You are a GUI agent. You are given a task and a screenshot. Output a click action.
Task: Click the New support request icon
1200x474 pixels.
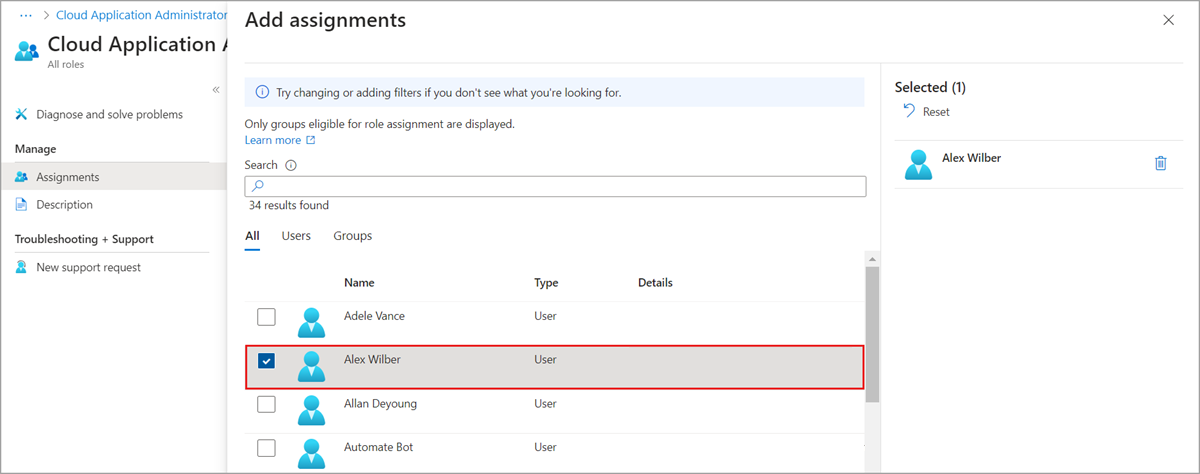tap(22, 267)
